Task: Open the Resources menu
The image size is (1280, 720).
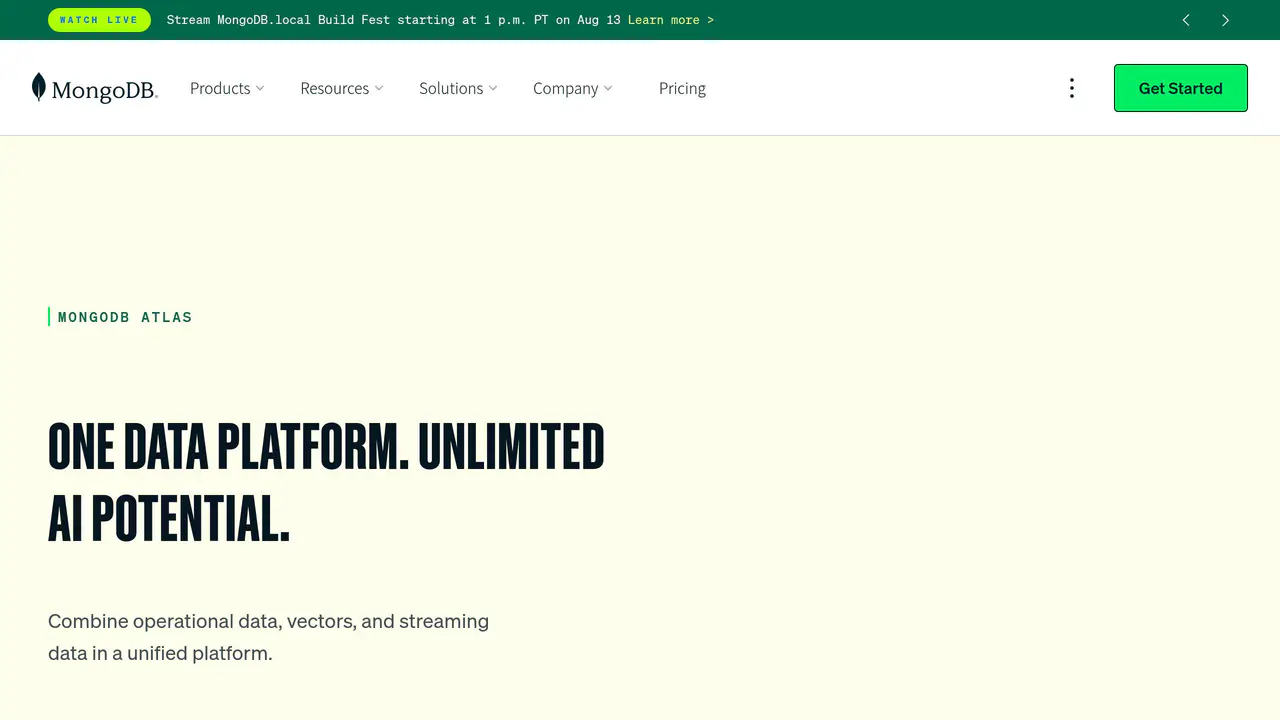Action: [x=335, y=88]
